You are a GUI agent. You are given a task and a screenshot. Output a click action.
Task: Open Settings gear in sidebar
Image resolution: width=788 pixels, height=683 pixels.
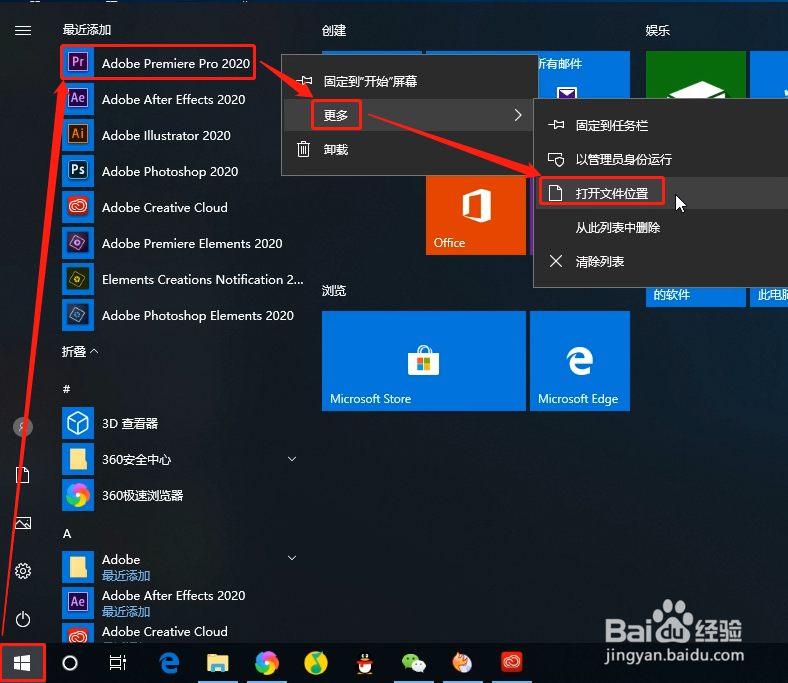click(23, 571)
